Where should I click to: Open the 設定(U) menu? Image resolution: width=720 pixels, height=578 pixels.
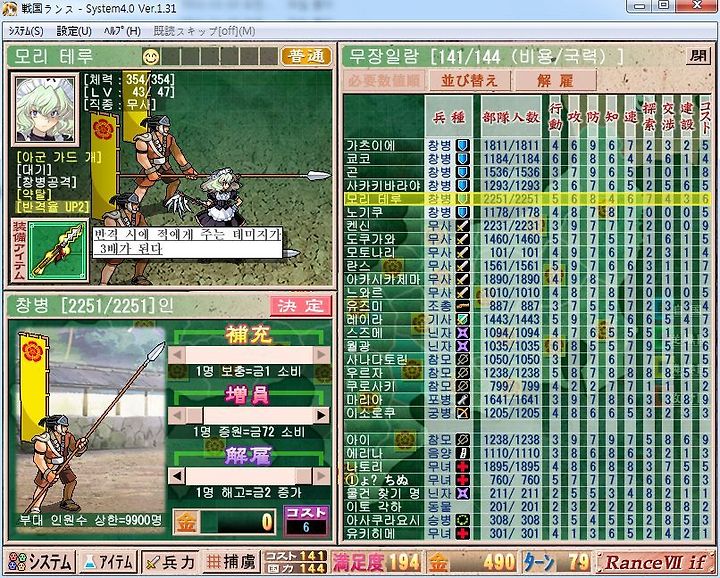74,31
